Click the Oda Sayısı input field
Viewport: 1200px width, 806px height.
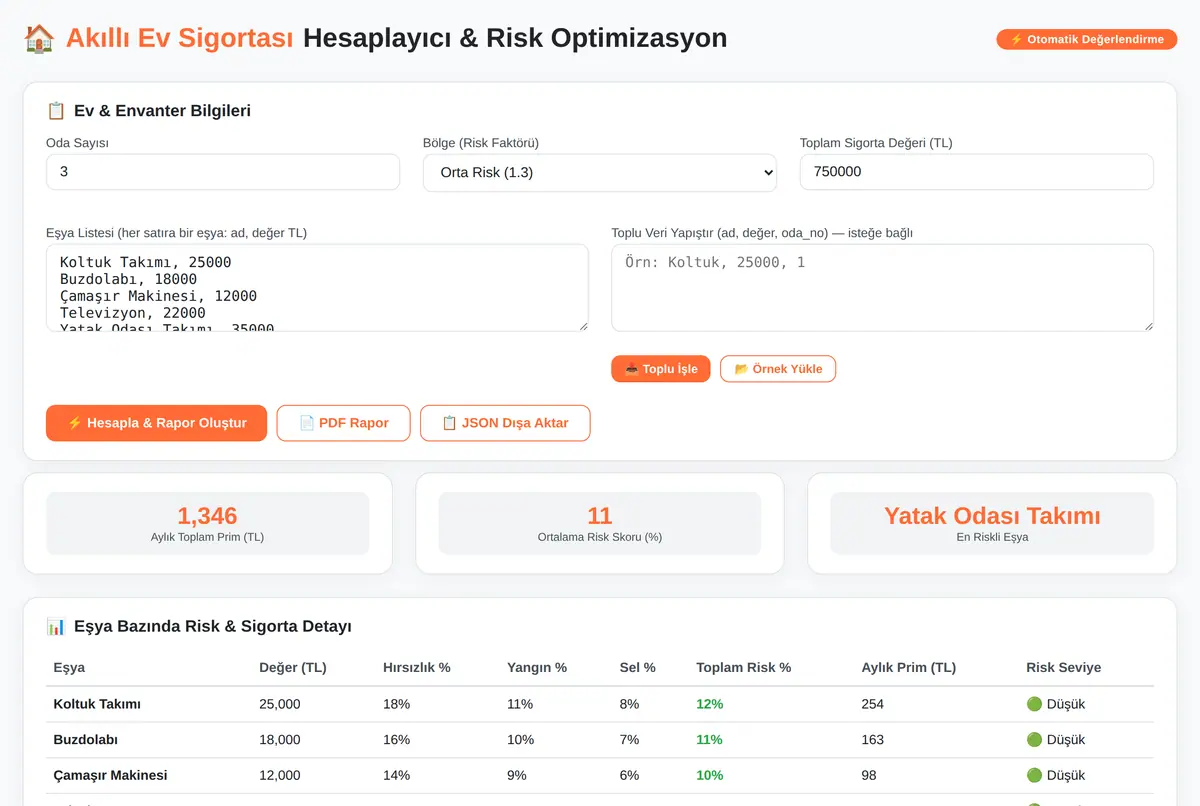click(223, 172)
